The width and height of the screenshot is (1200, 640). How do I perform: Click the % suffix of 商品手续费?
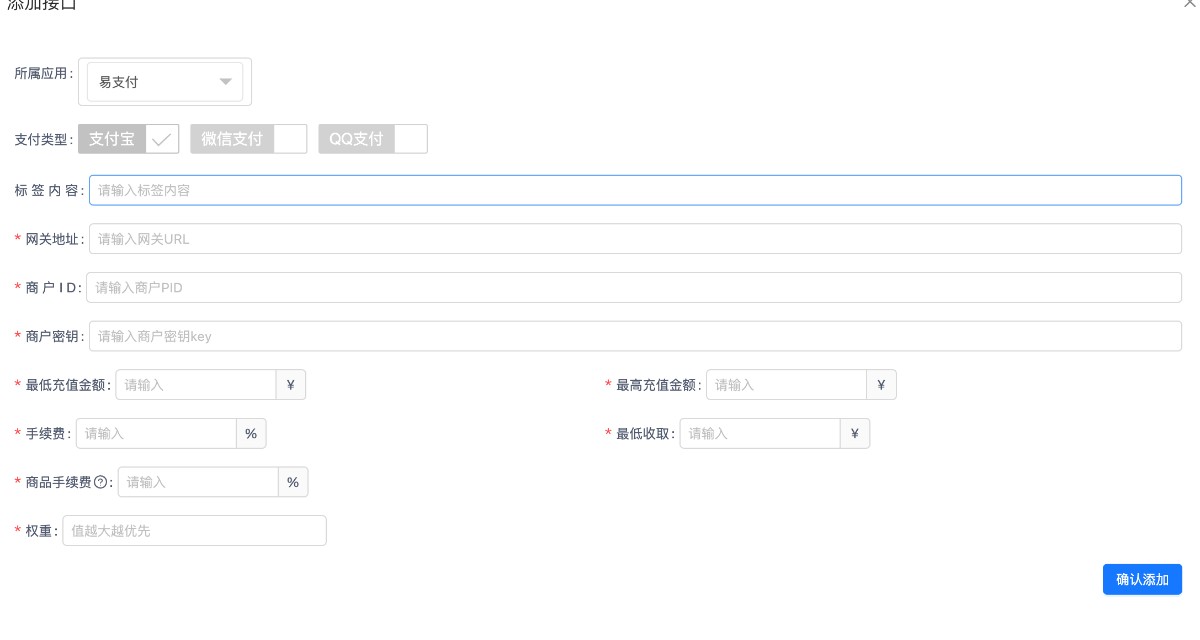tap(293, 482)
